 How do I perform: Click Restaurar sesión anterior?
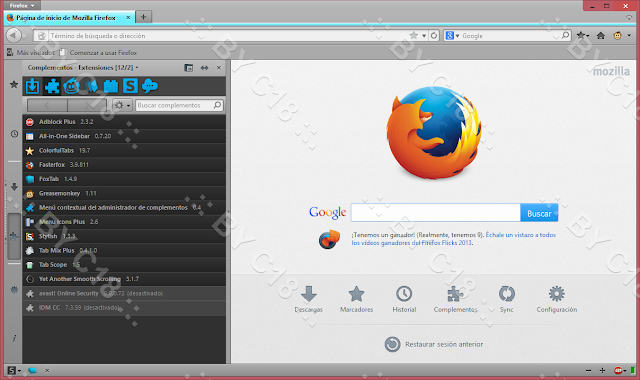(x=433, y=344)
